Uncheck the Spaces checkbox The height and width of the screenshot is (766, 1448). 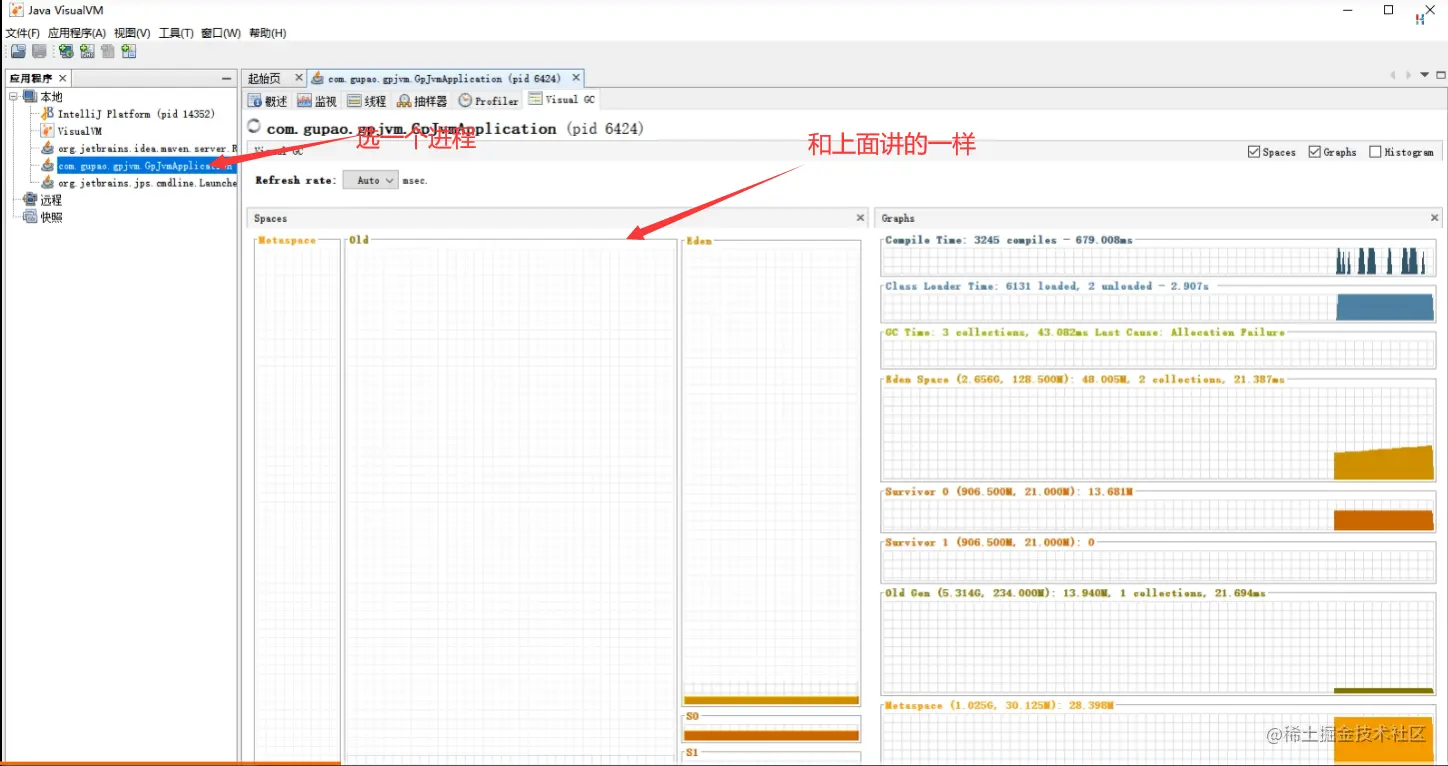point(1254,152)
